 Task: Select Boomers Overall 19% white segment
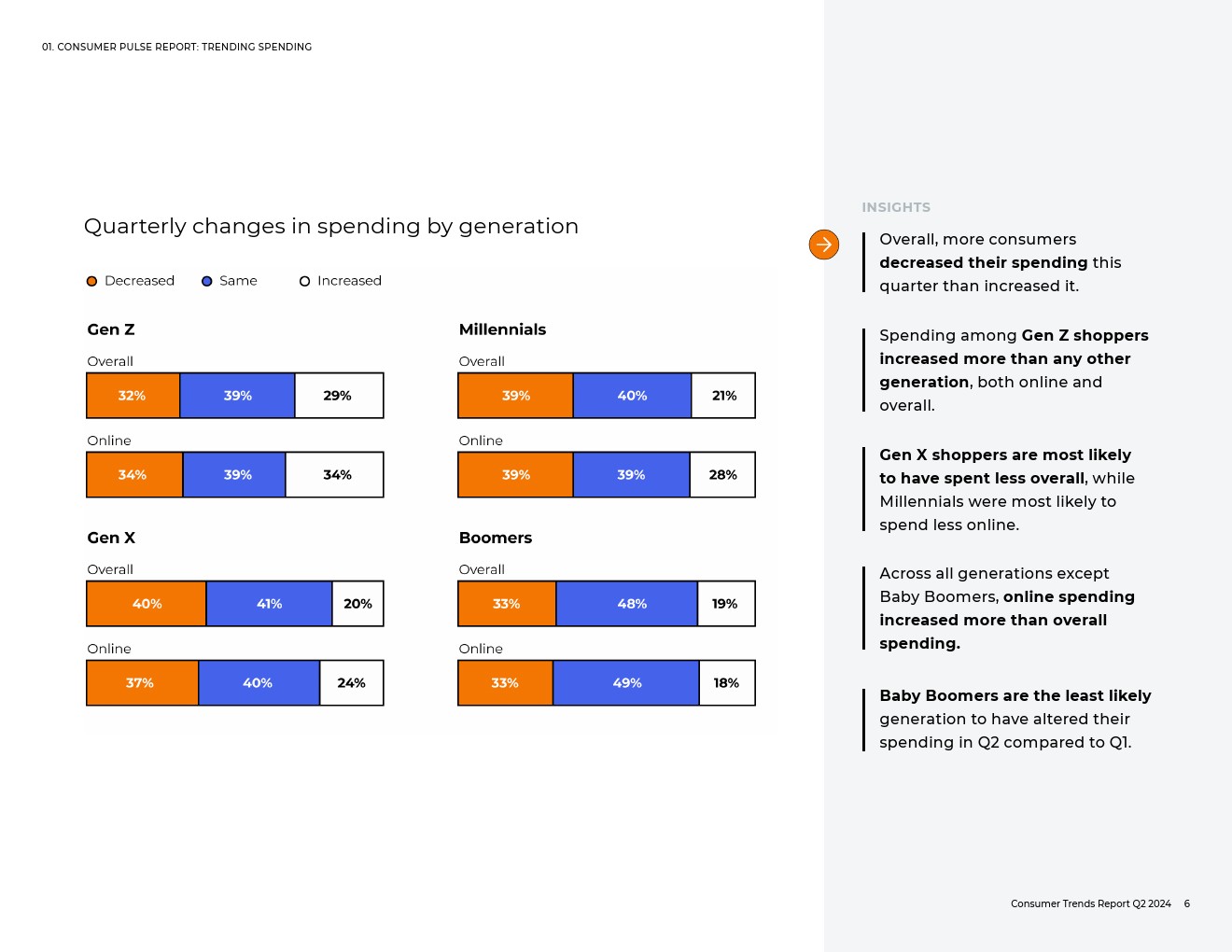point(725,604)
